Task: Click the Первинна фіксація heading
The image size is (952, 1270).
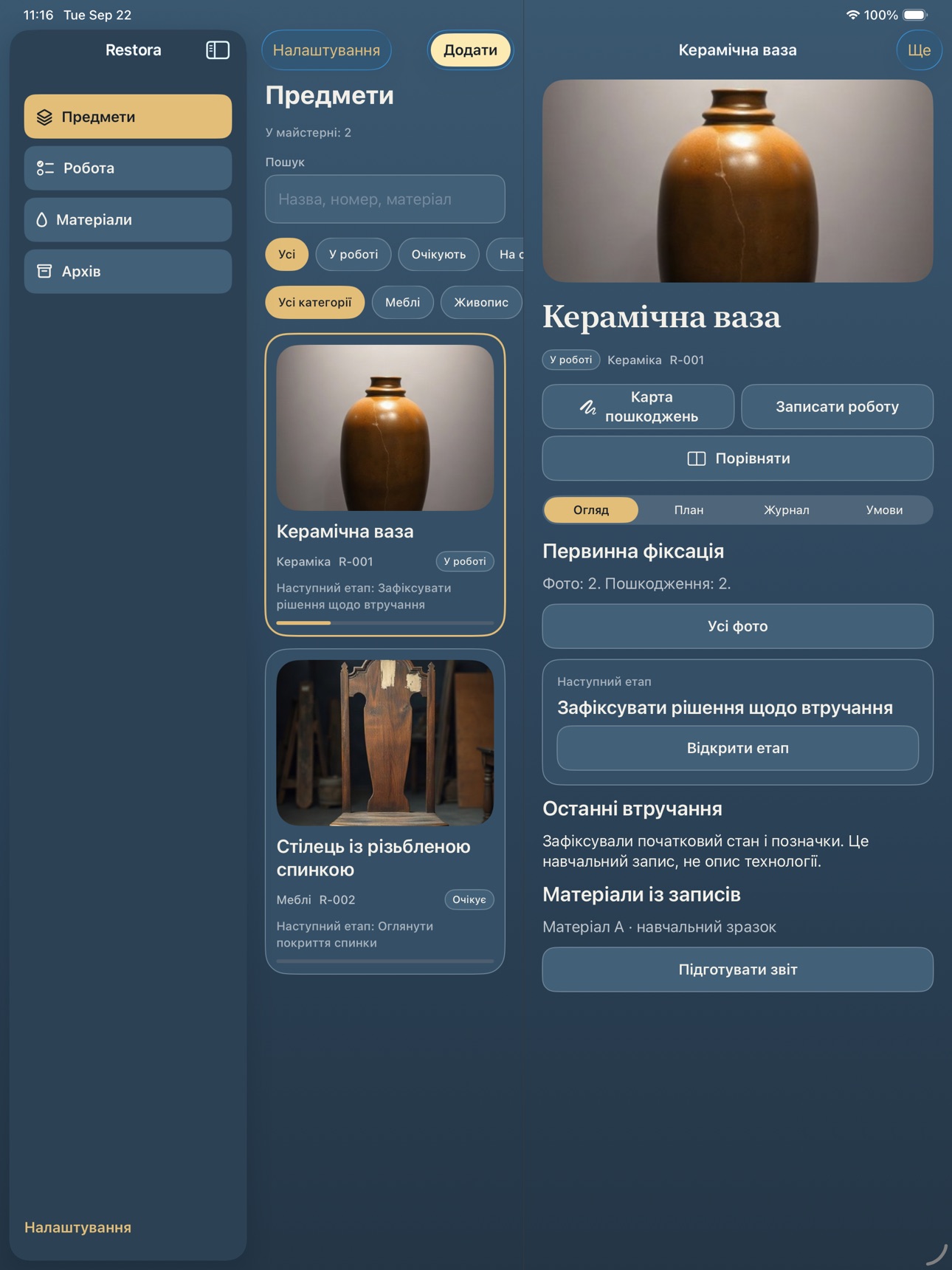Action: pyautogui.click(x=633, y=552)
